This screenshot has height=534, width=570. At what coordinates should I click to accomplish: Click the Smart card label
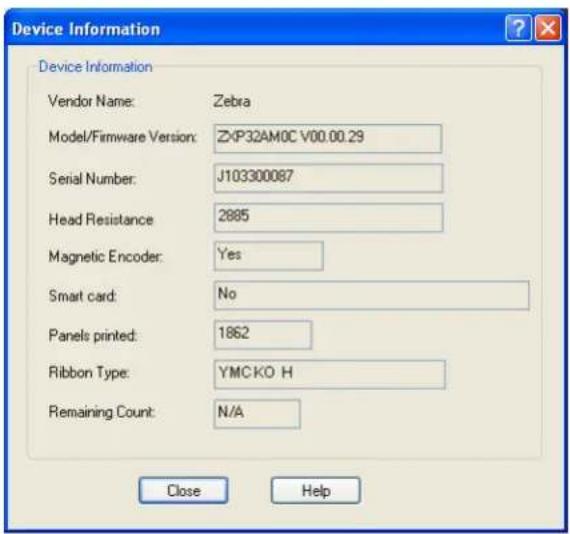(83, 296)
